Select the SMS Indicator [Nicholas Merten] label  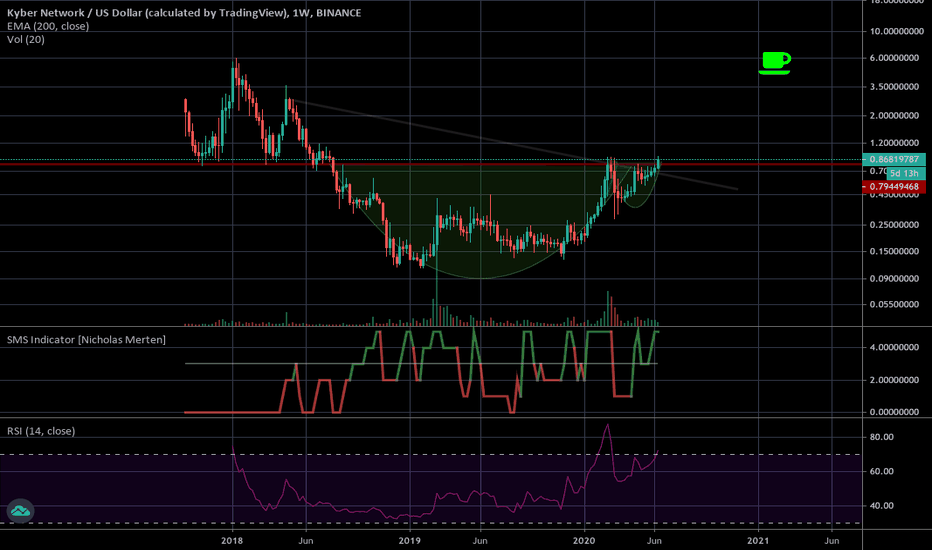point(86,340)
